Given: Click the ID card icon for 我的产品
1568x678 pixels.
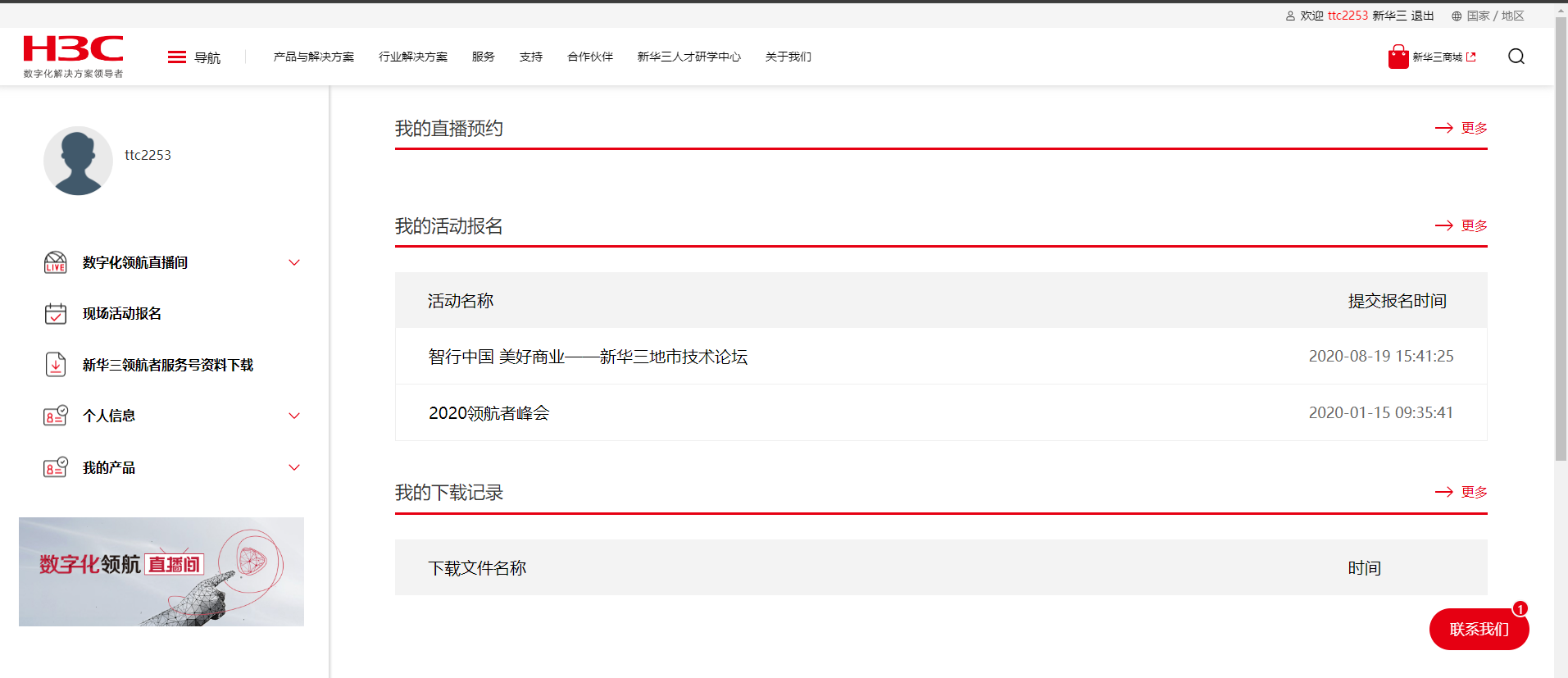Looking at the screenshot, I should coord(55,467).
